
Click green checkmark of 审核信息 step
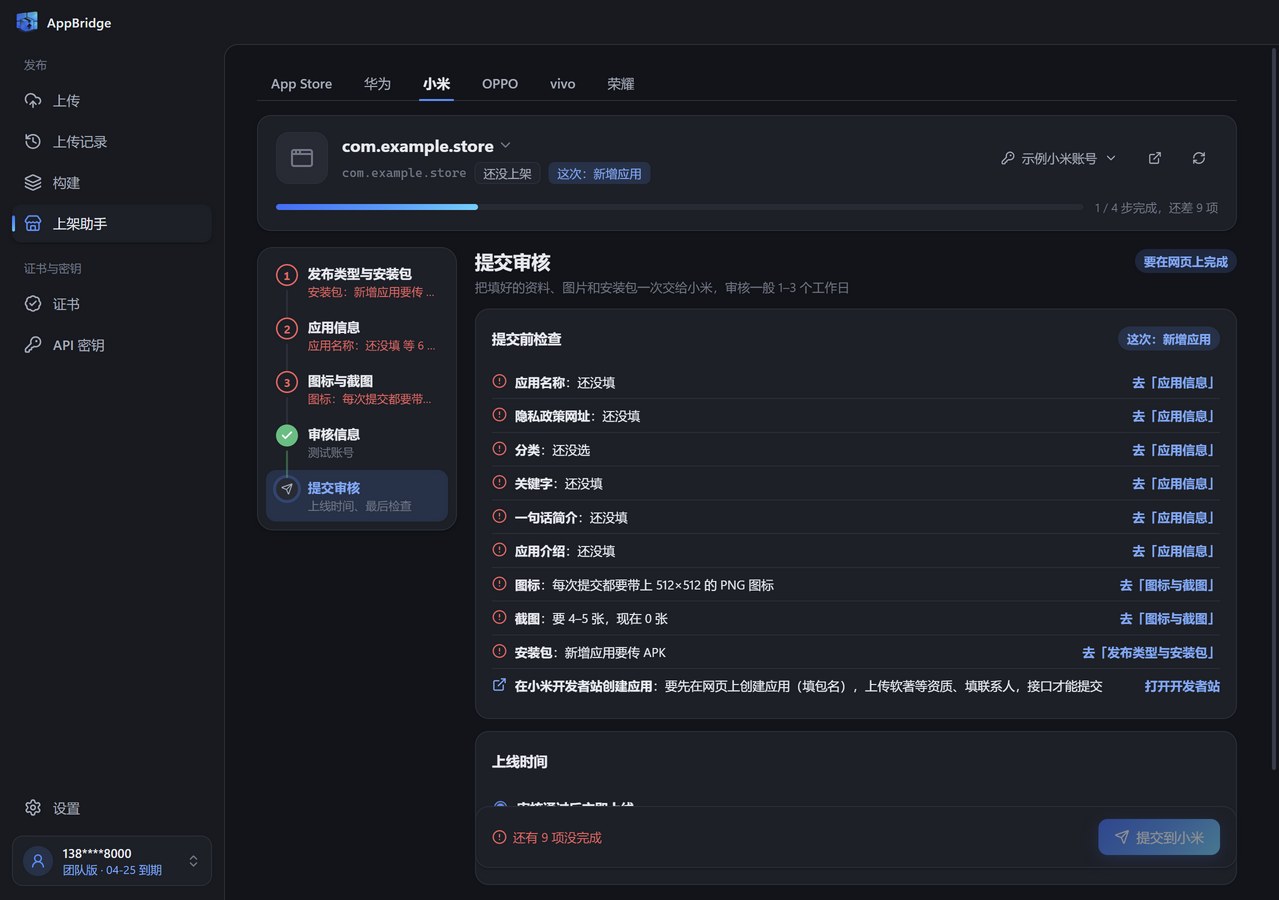[x=287, y=435]
